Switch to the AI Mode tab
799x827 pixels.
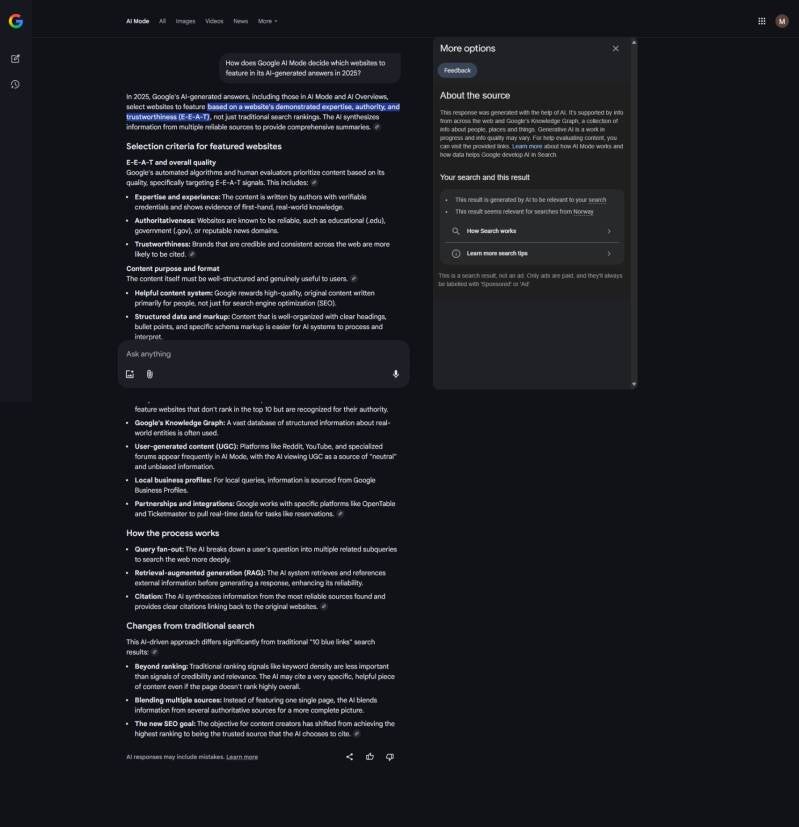[138, 21]
